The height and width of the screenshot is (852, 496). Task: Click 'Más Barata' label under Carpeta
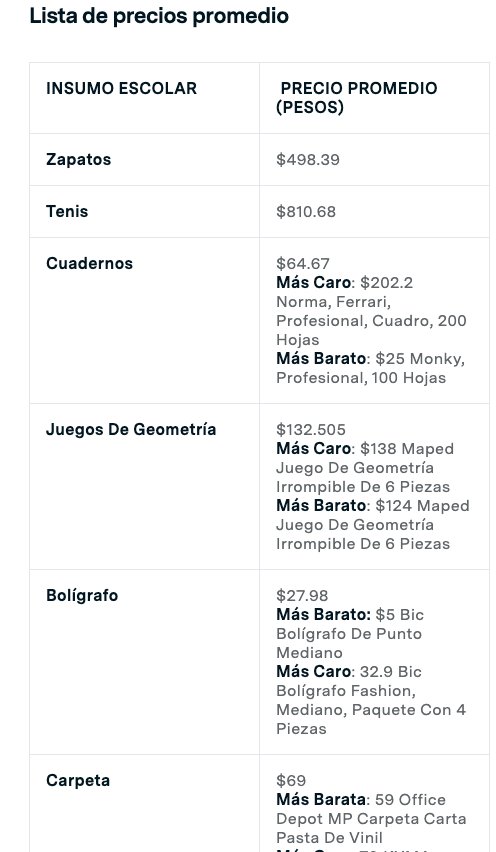(321, 799)
